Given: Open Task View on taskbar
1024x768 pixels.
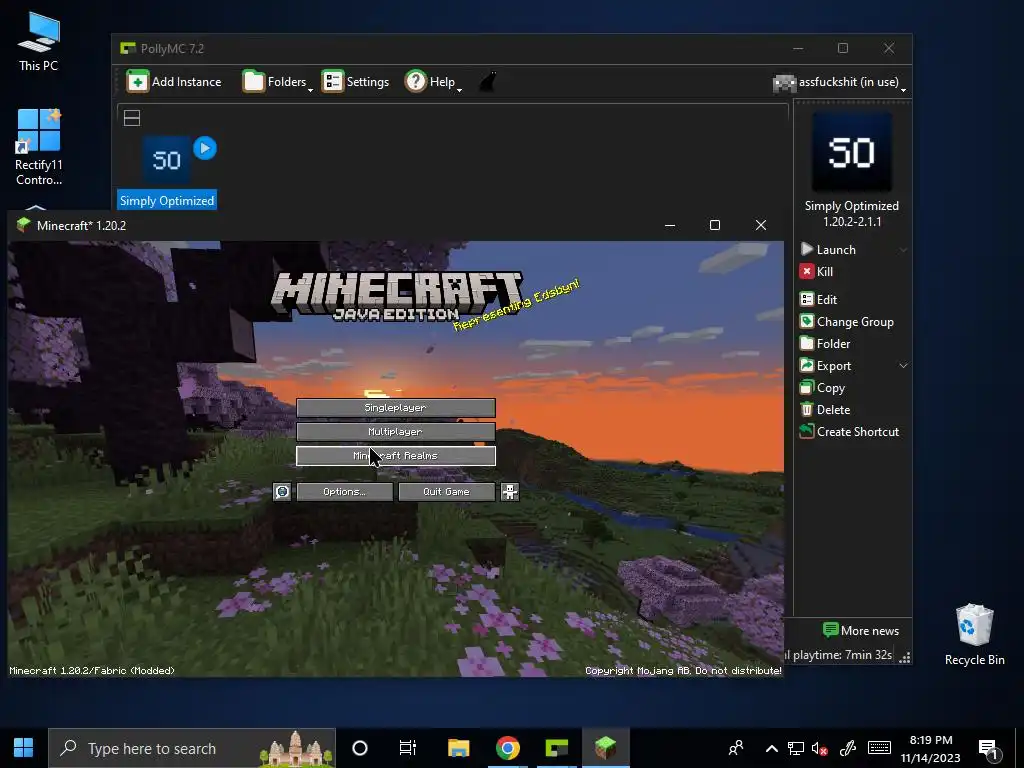Looking at the screenshot, I should click(408, 748).
